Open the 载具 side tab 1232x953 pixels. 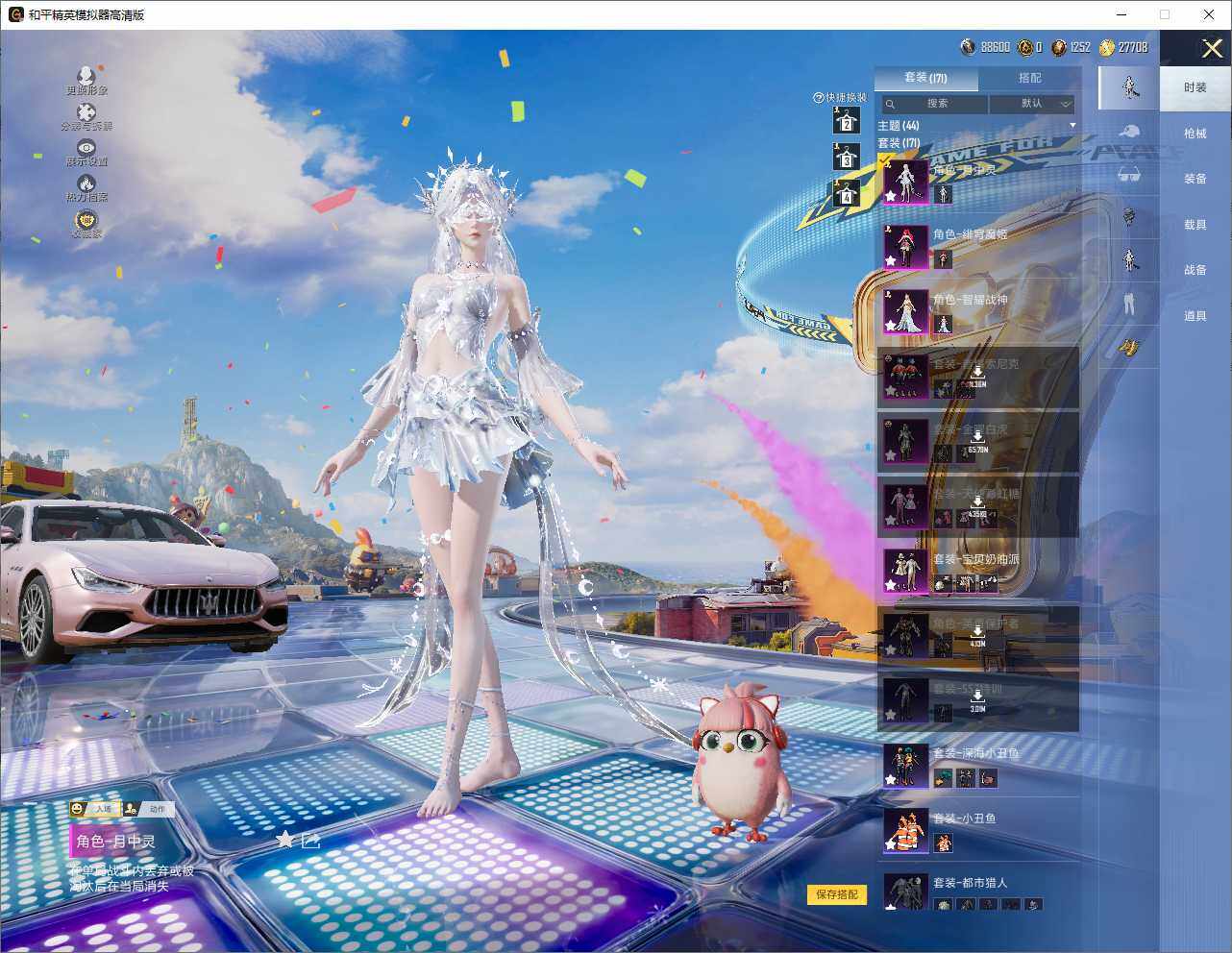pos(1195,225)
